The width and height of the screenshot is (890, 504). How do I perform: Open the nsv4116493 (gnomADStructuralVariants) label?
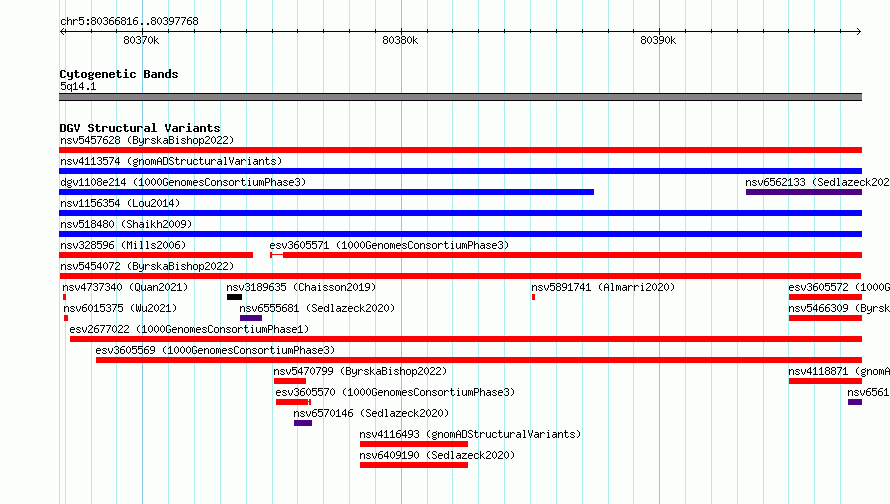point(471,434)
